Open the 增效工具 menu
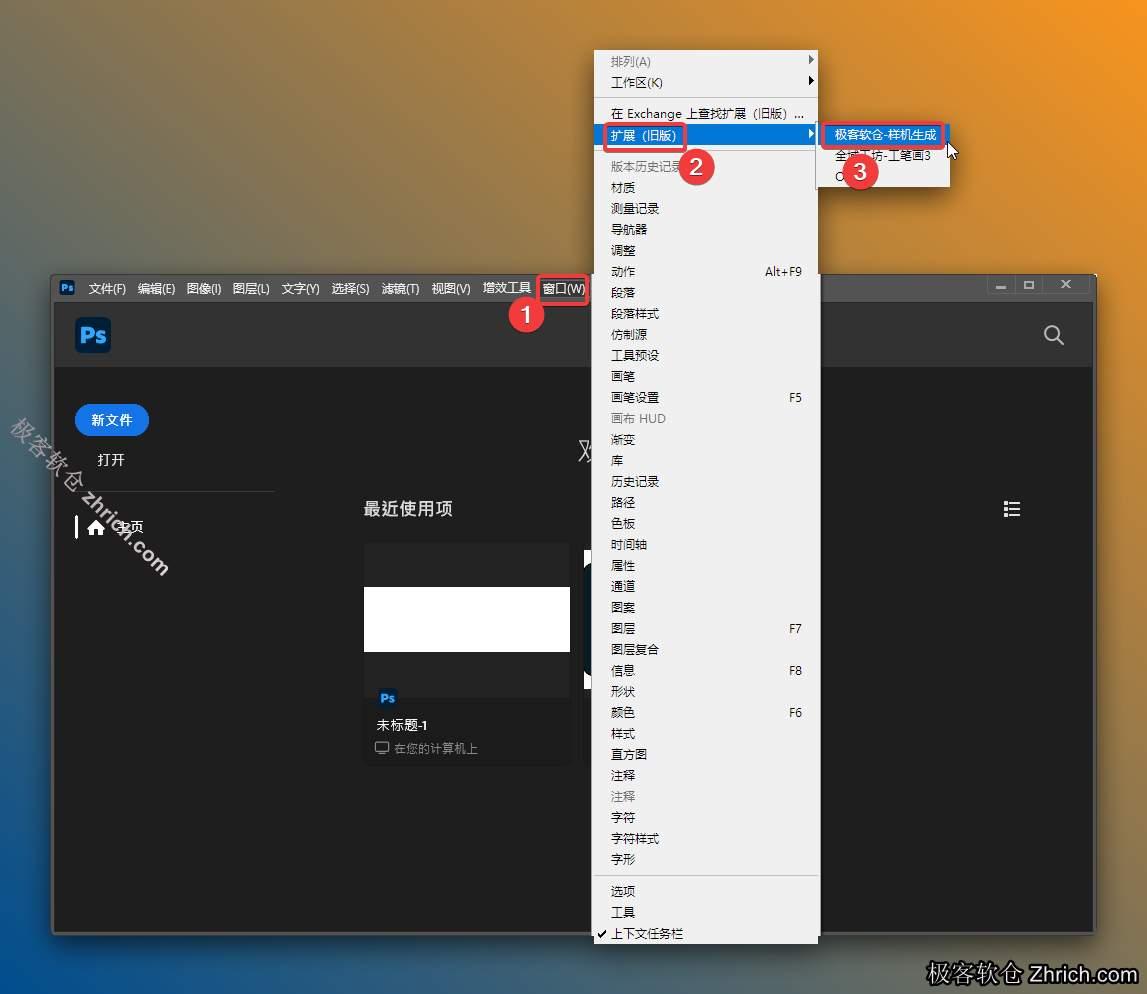Viewport: 1147px width, 994px height. tap(506, 288)
